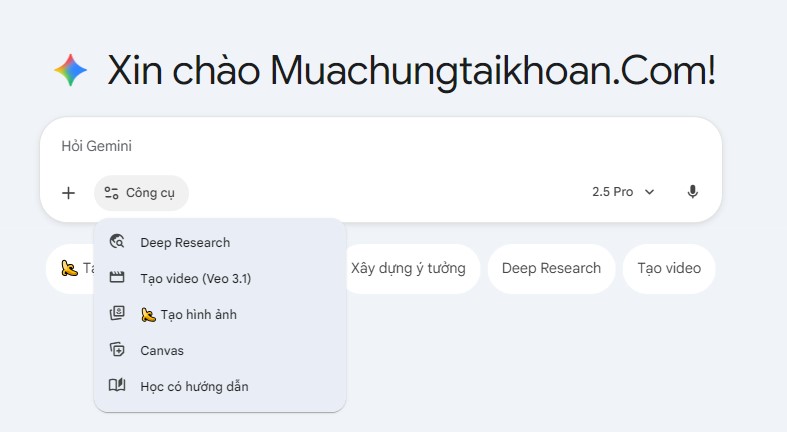Click the Xin chào Muachungtaikhoan.Com! greeting text
Image resolution: width=787 pixels, height=432 pixels.
click(412, 71)
